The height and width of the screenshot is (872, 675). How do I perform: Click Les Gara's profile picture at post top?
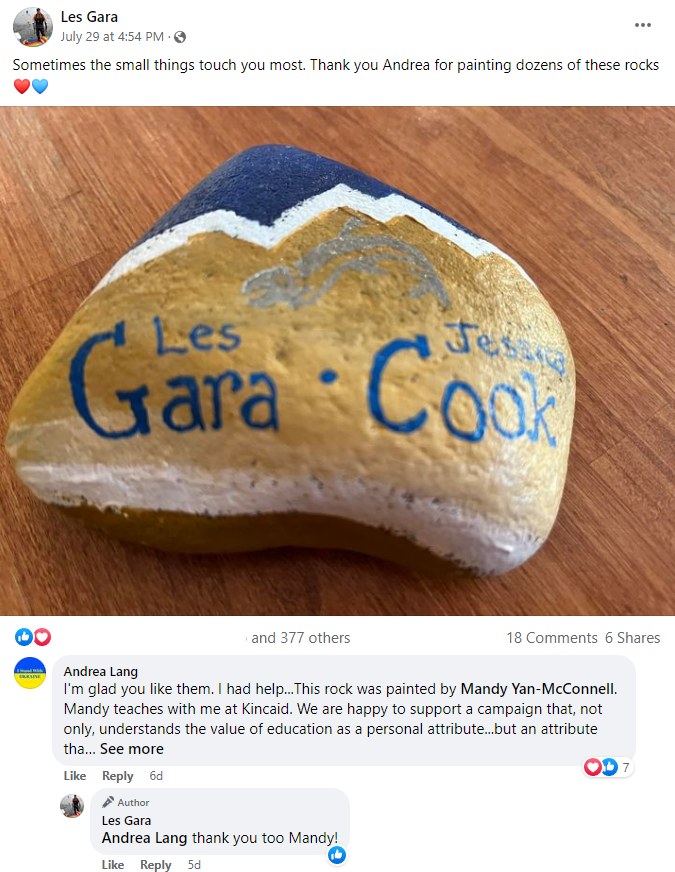coord(32,27)
